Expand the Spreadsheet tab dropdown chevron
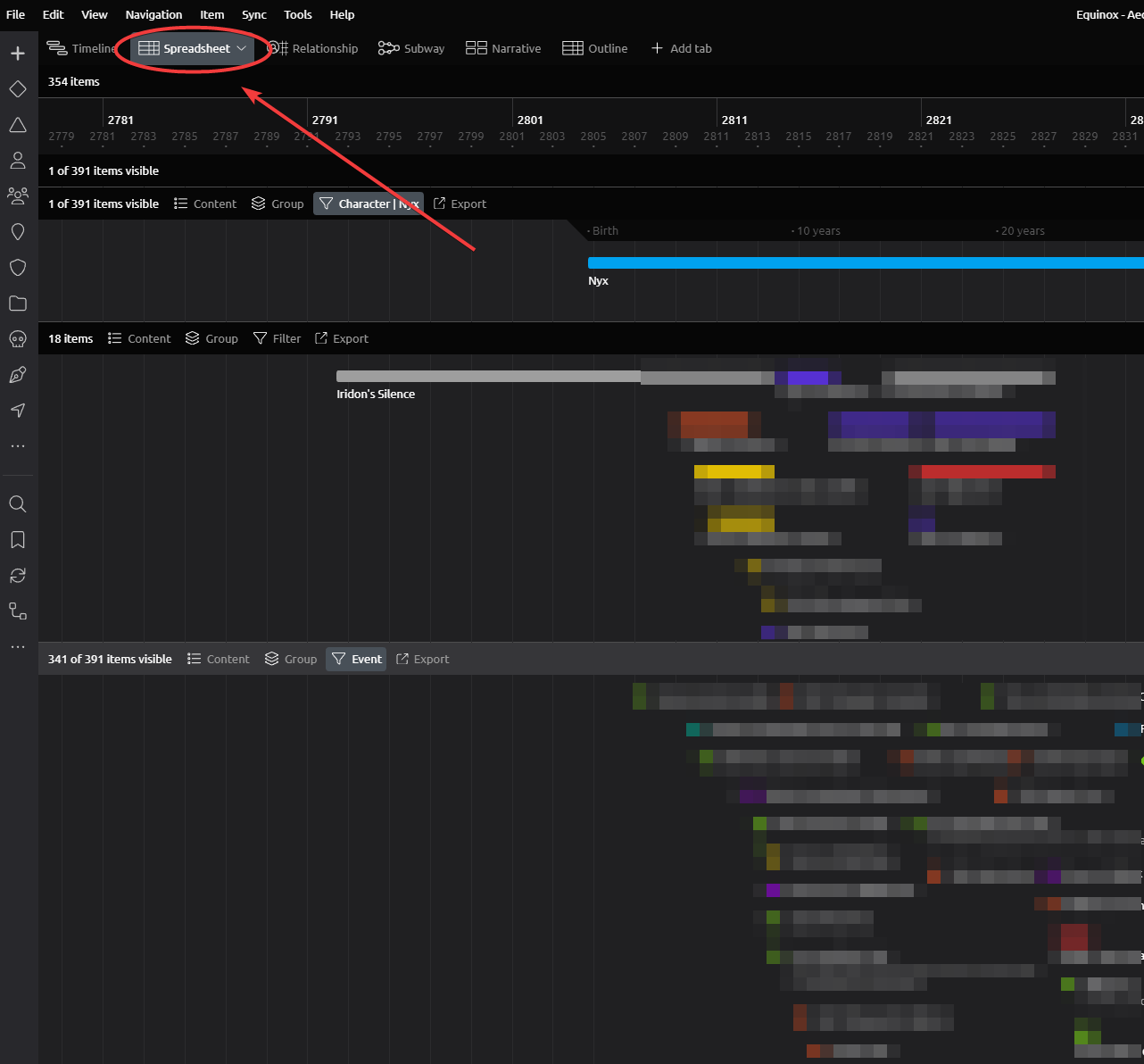The height and width of the screenshot is (1064, 1144). pos(242,48)
